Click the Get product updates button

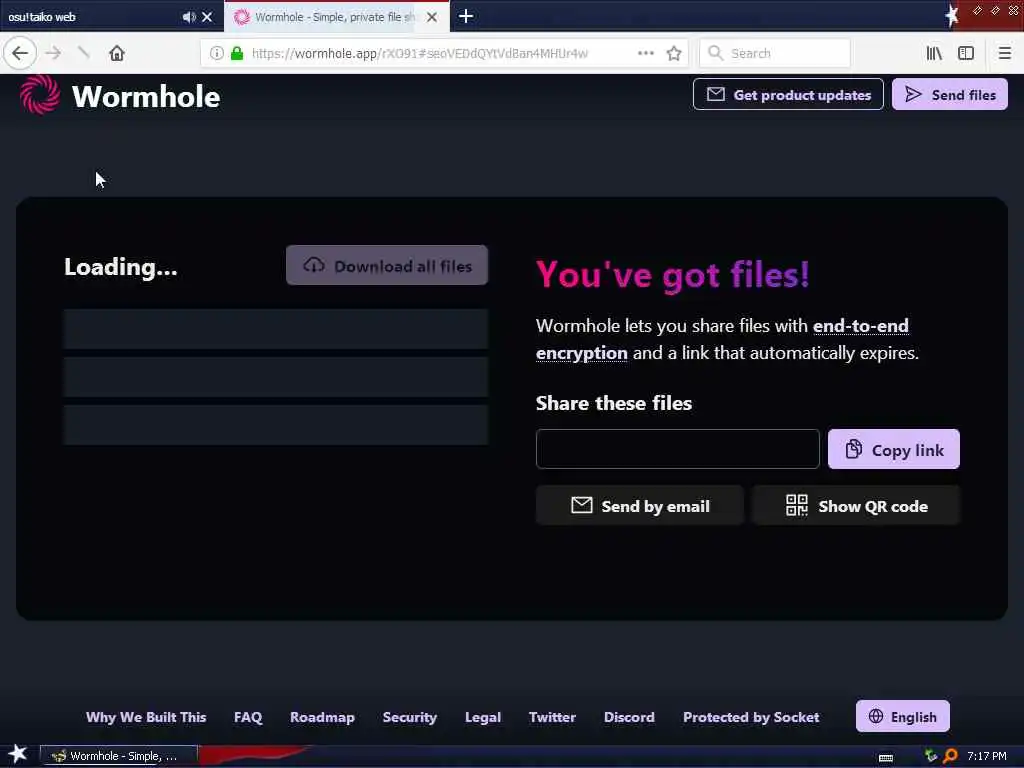click(x=788, y=95)
